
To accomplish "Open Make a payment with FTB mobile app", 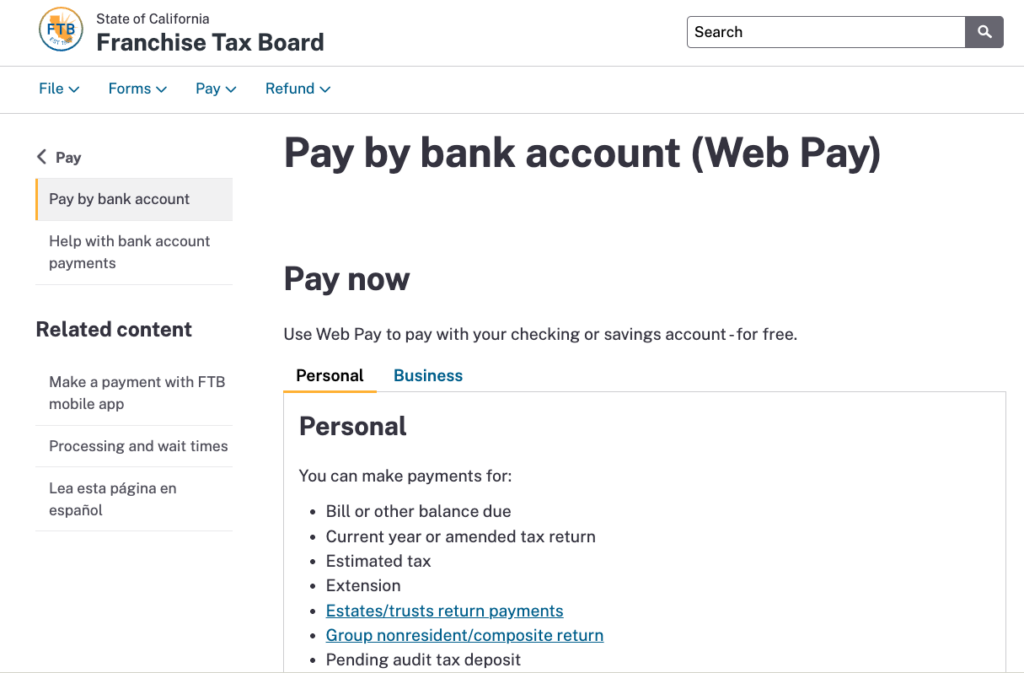I will coord(137,393).
